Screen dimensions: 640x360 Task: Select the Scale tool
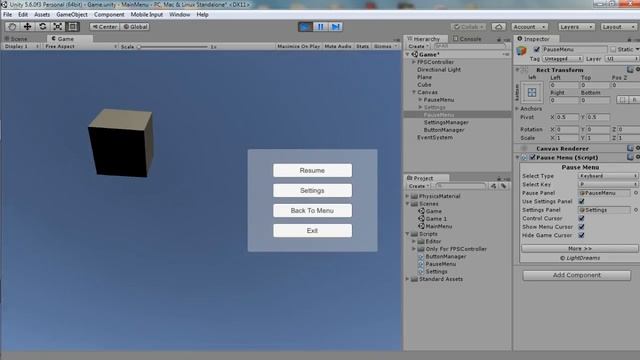[x=58, y=27]
